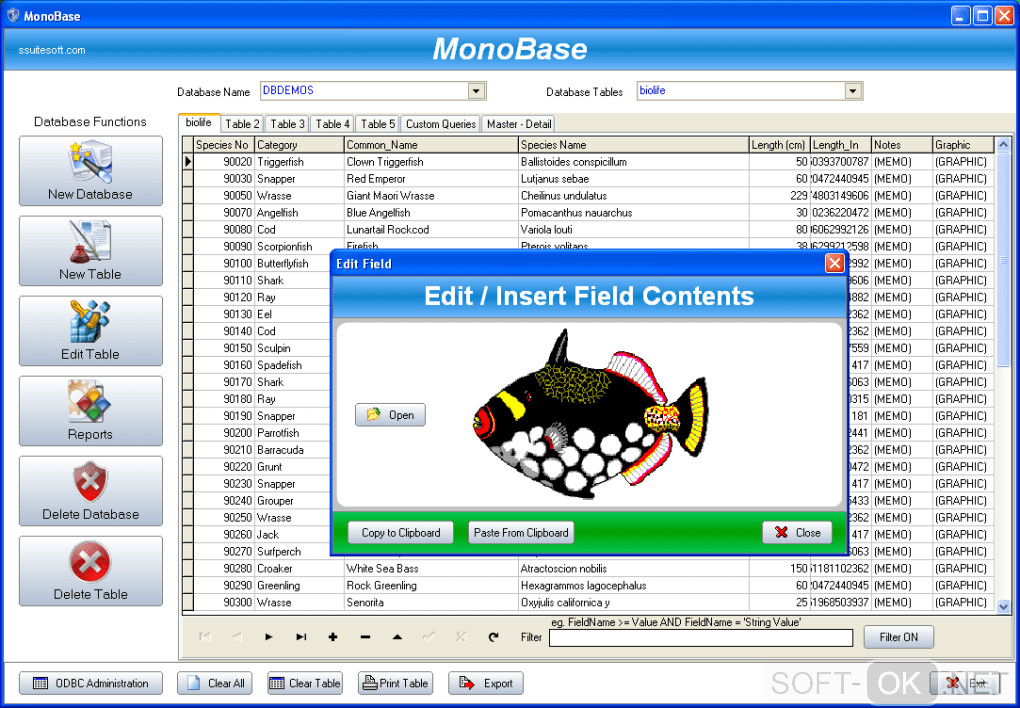1020x708 pixels.
Task: Click the clown triggerfish image in dialog
Action: [x=590, y=414]
